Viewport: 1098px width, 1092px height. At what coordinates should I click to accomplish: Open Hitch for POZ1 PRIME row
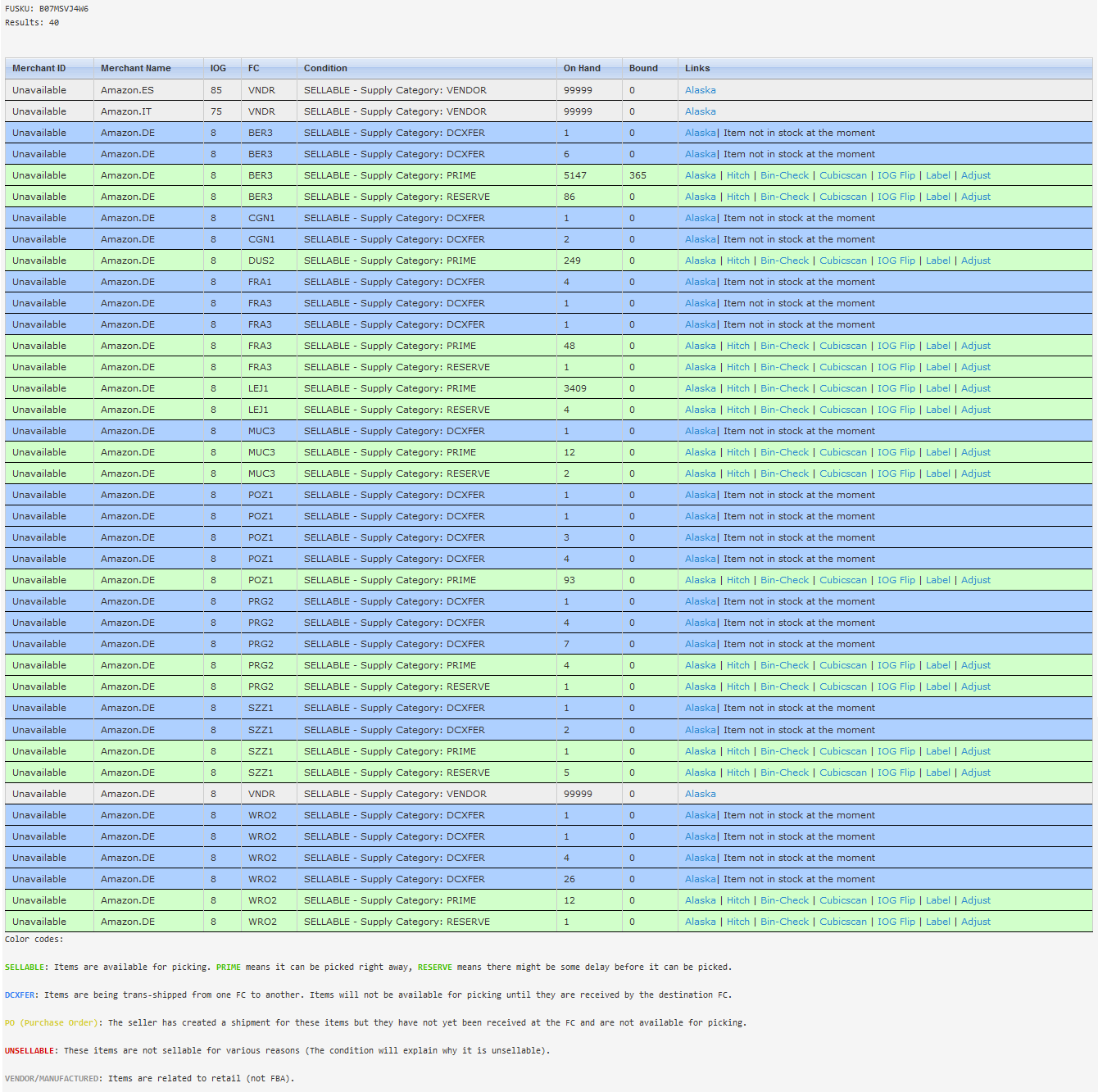(737, 580)
